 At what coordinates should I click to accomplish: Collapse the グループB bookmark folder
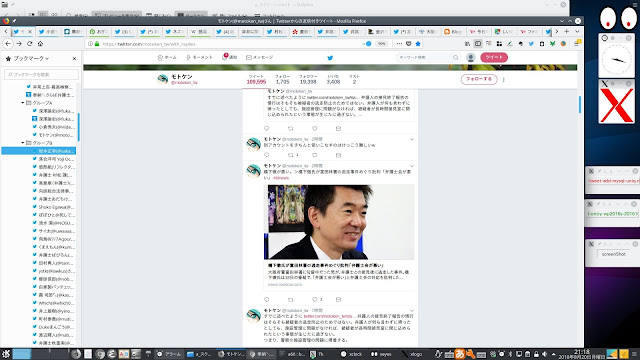23,143
